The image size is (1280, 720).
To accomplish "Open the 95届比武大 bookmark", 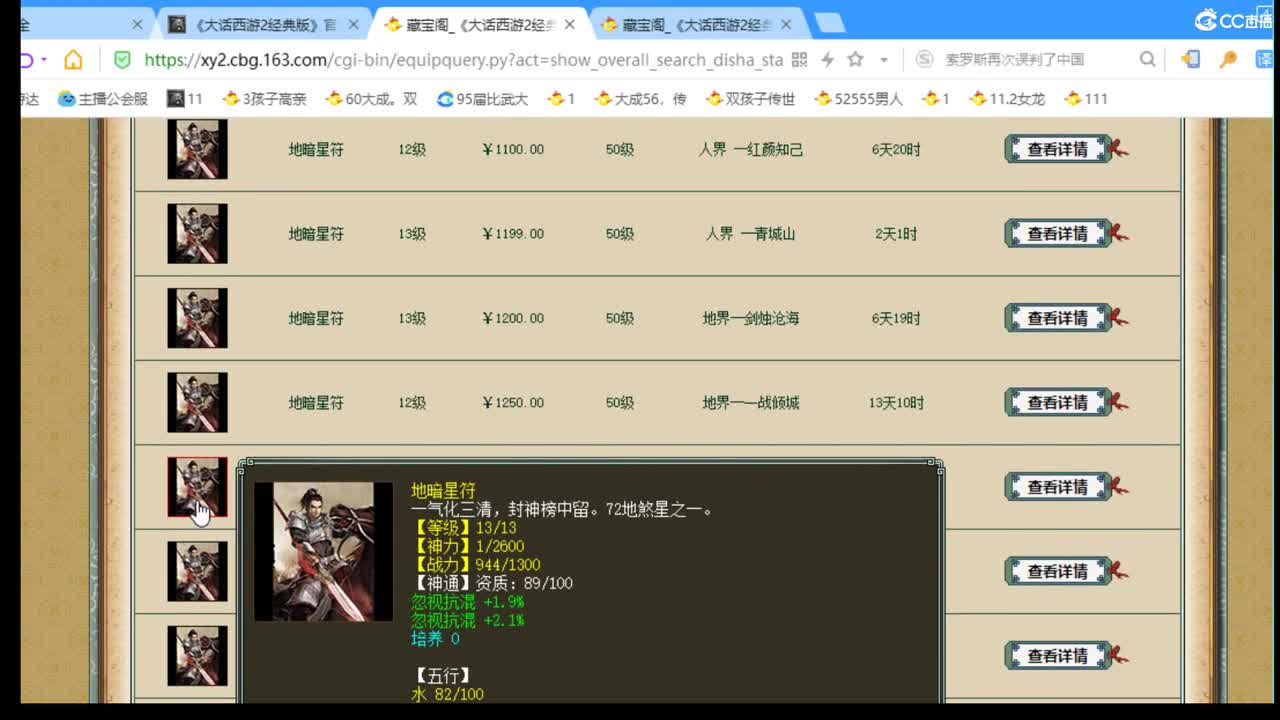I will 483,99.
